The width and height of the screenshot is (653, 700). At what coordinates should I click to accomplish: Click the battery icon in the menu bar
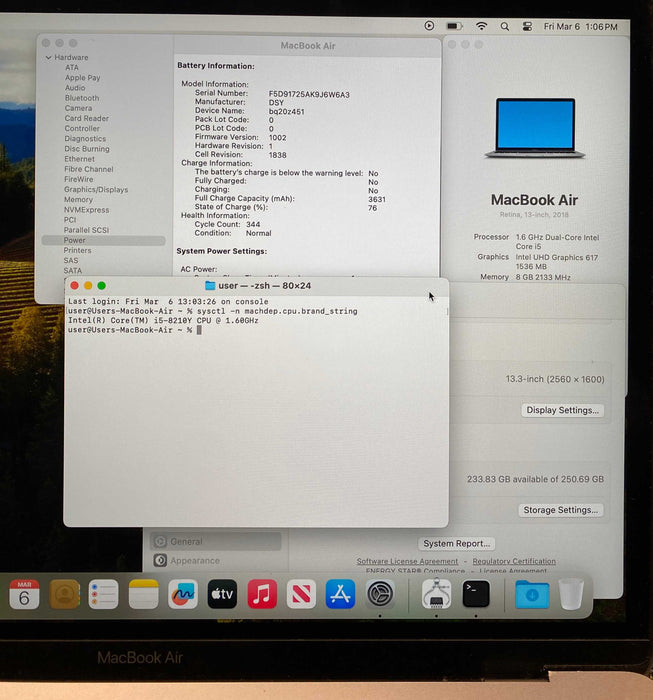click(454, 26)
